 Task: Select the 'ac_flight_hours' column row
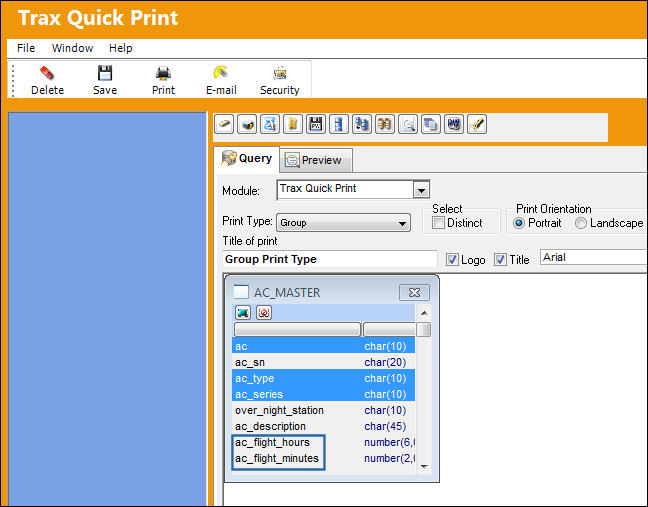coord(323,442)
